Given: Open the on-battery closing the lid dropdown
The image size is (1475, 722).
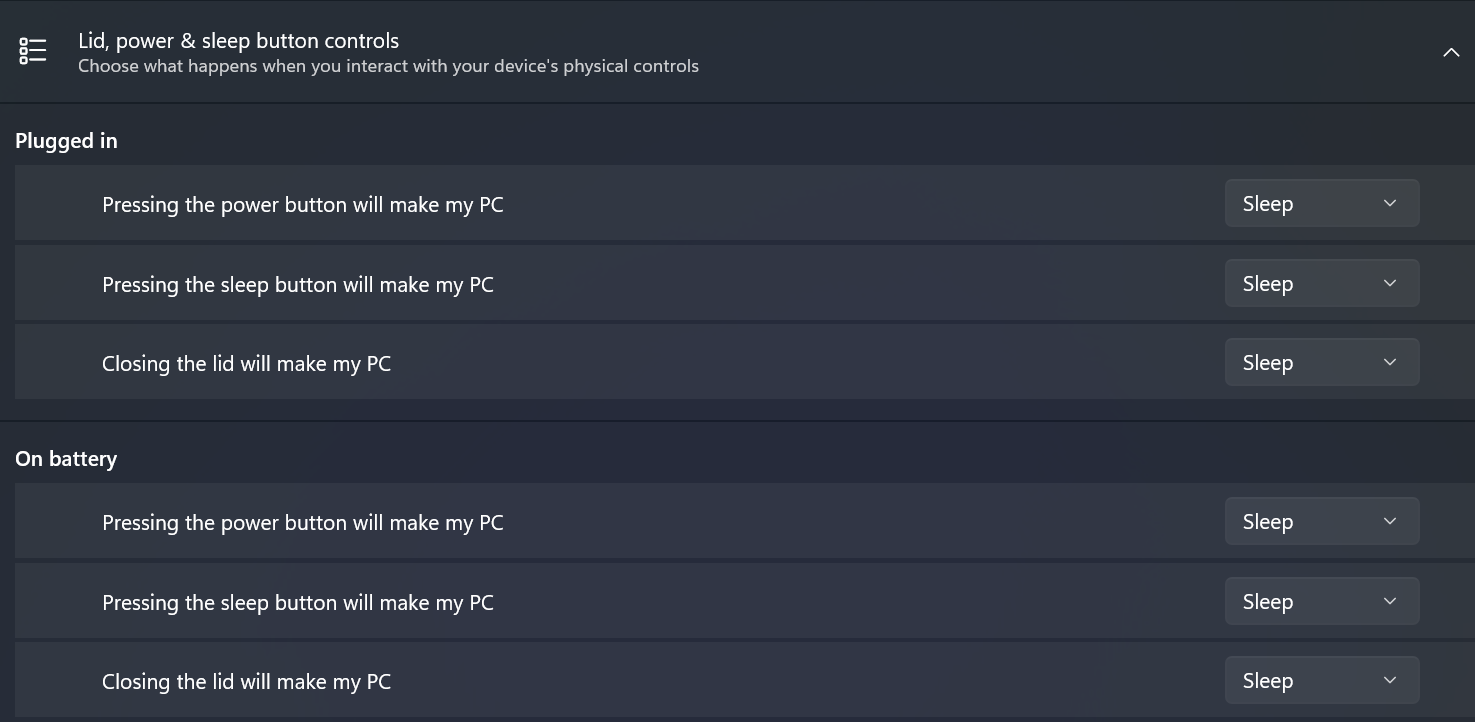Looking at the screenshot, I should [x=1321, y=681].
